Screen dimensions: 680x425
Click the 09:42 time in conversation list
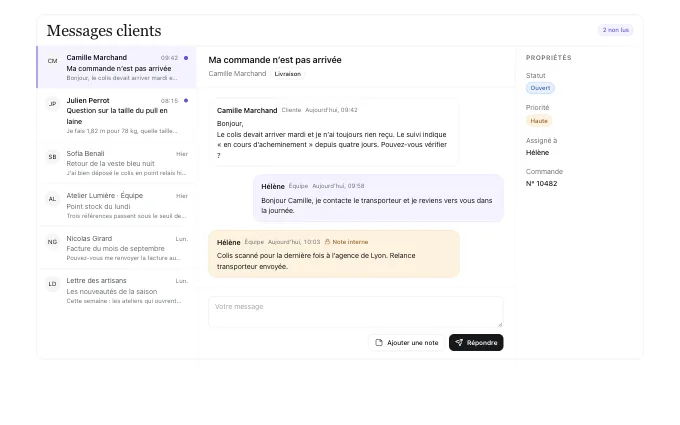[169, 58]
